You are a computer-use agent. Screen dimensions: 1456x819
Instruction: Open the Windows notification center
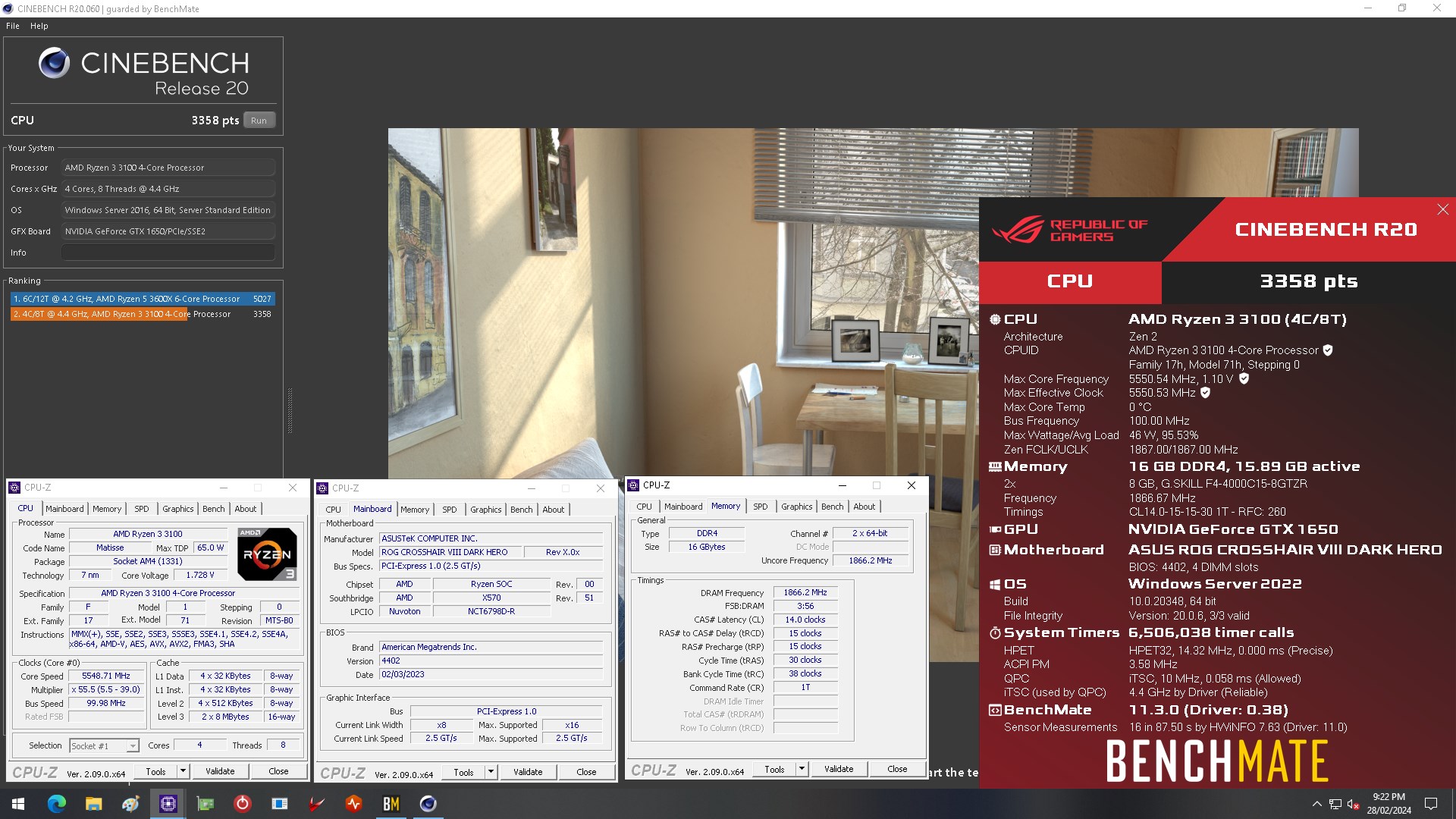[x=1431, y=804]
